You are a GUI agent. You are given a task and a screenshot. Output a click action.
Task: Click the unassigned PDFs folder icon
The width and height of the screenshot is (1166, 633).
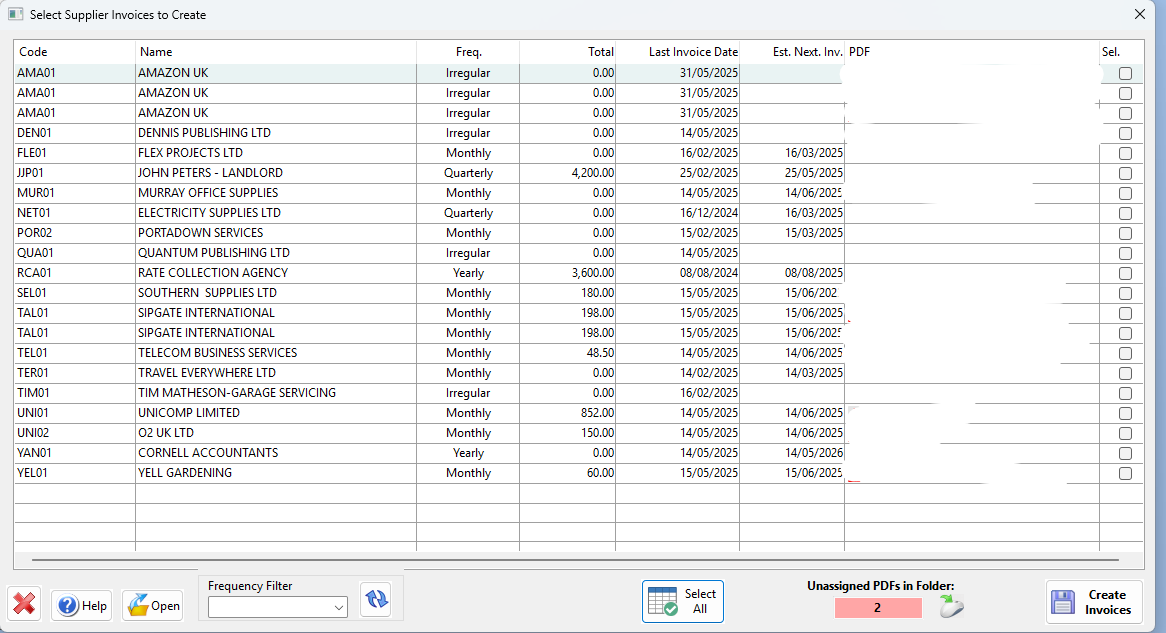(951, 606)
